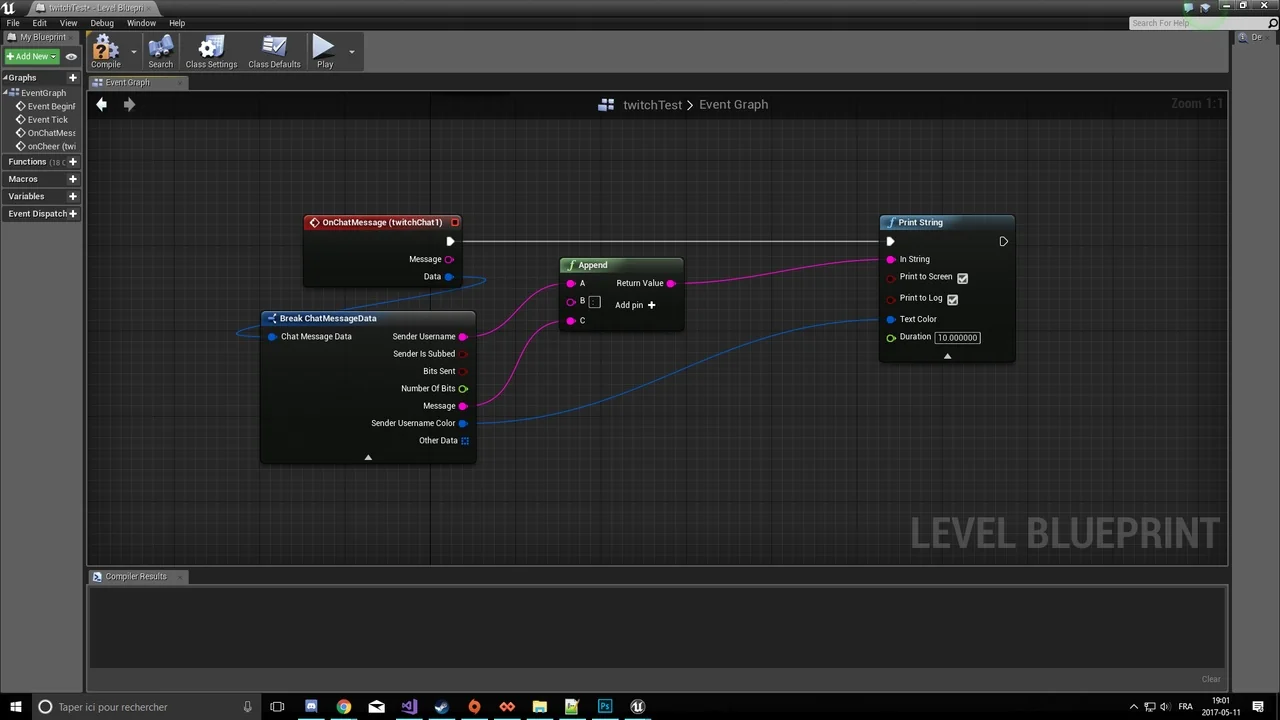Image resolution: width=1280 pixels, height=720 pixels.
Task: Open the Debug menu
Action: 102,23
